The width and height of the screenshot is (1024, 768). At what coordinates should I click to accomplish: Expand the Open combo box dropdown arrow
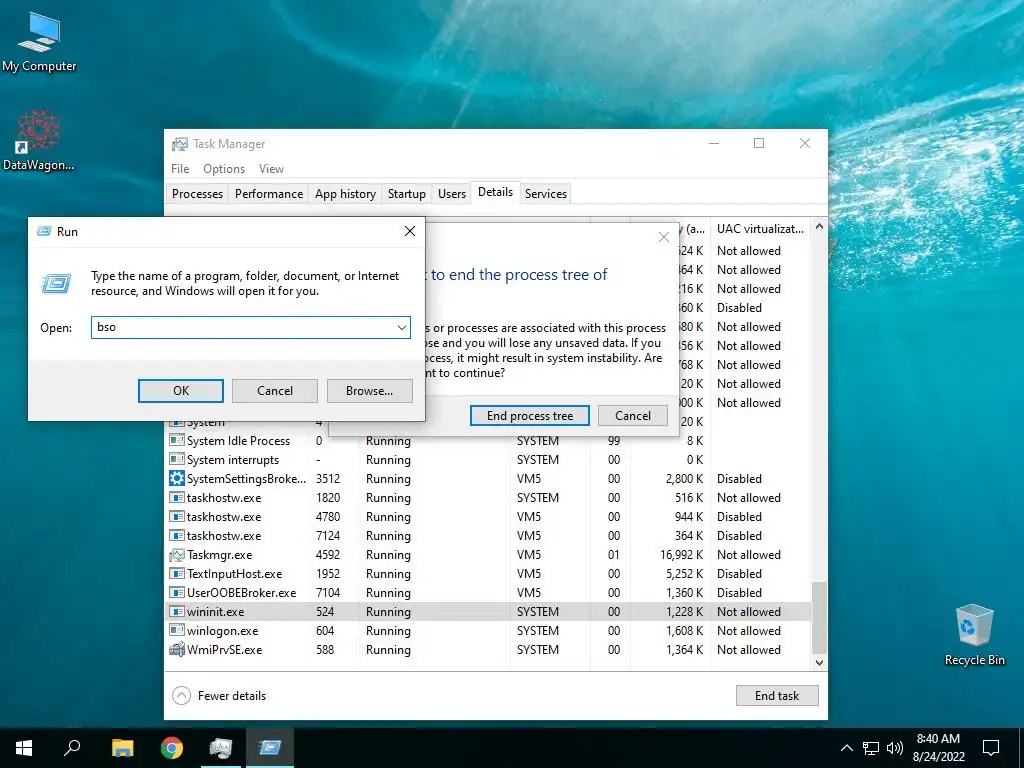pyautogui.click(x=402, y=327)
